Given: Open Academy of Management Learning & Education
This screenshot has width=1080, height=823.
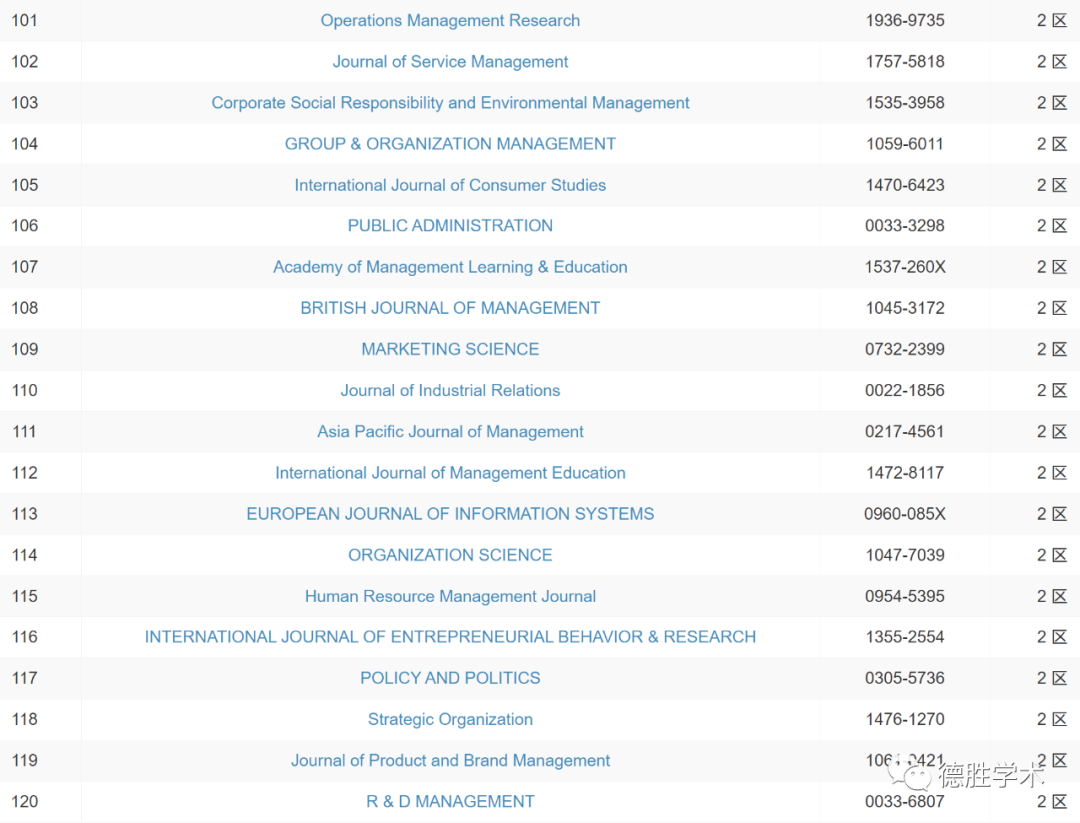Looking at the screenshot, I should [450, 267].
